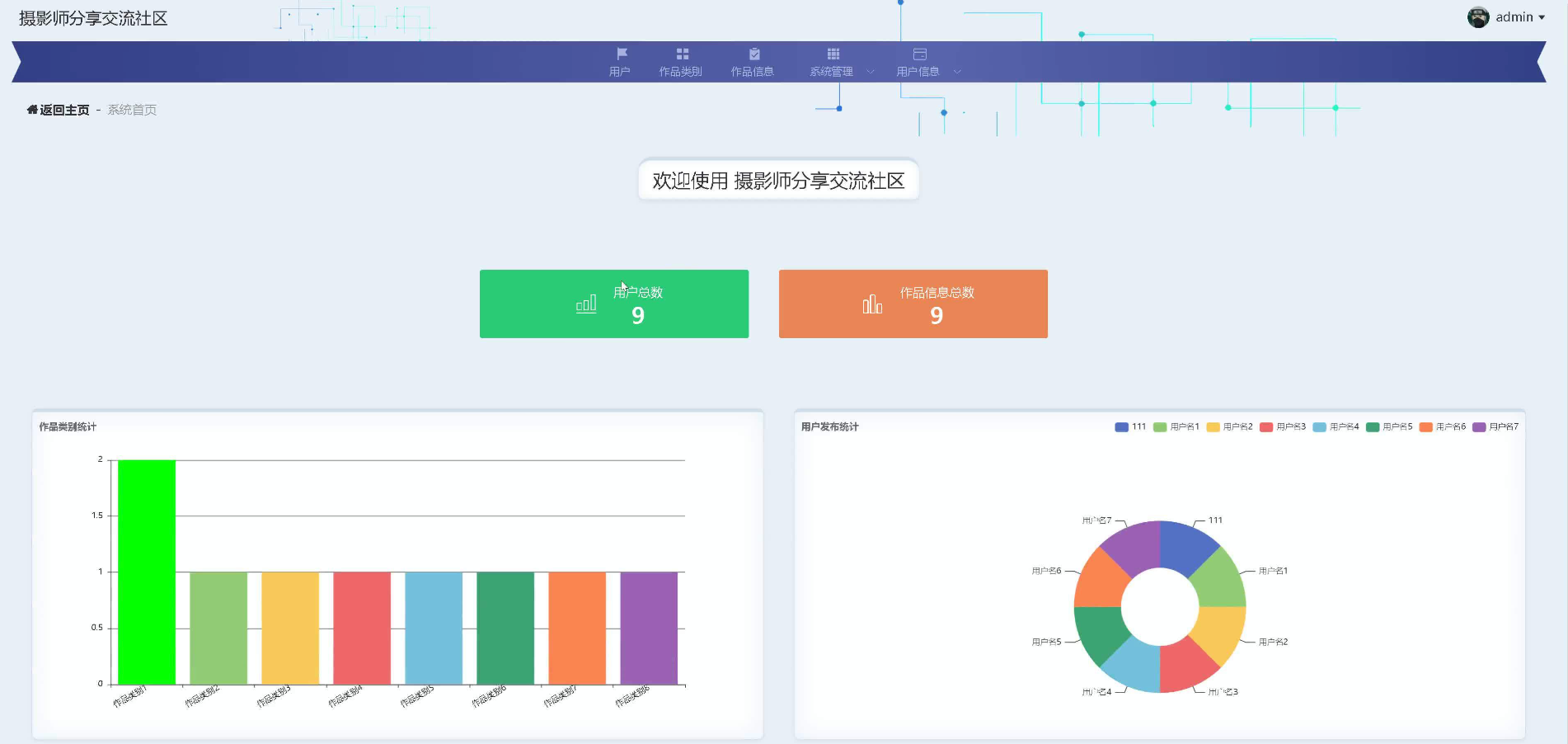Toggle the 111 legend entry
This screenshot has width=1568, height=744.
coord(1130,426)
